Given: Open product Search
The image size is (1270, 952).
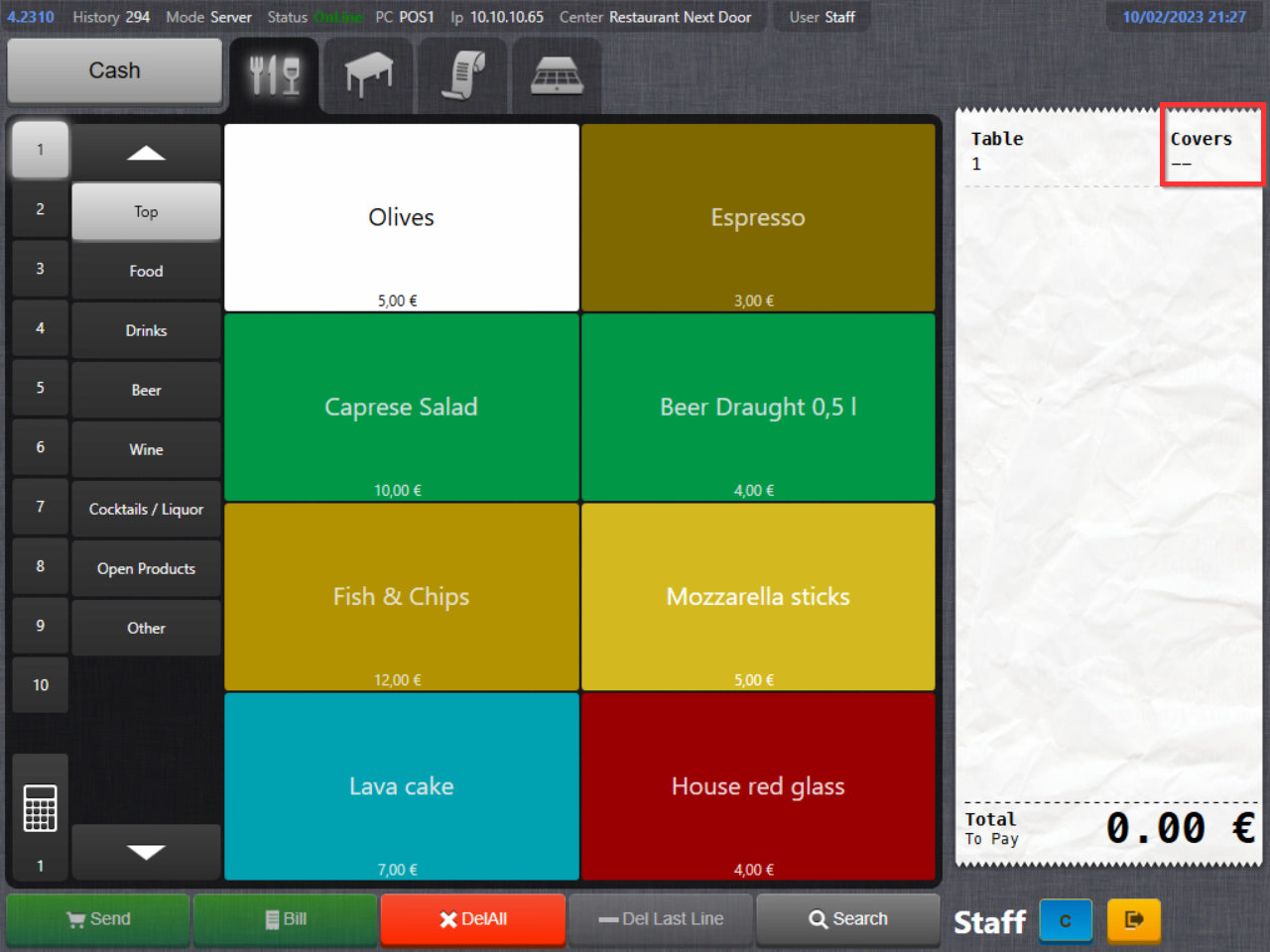Looking at the screenshot, I should click(847, 919).
